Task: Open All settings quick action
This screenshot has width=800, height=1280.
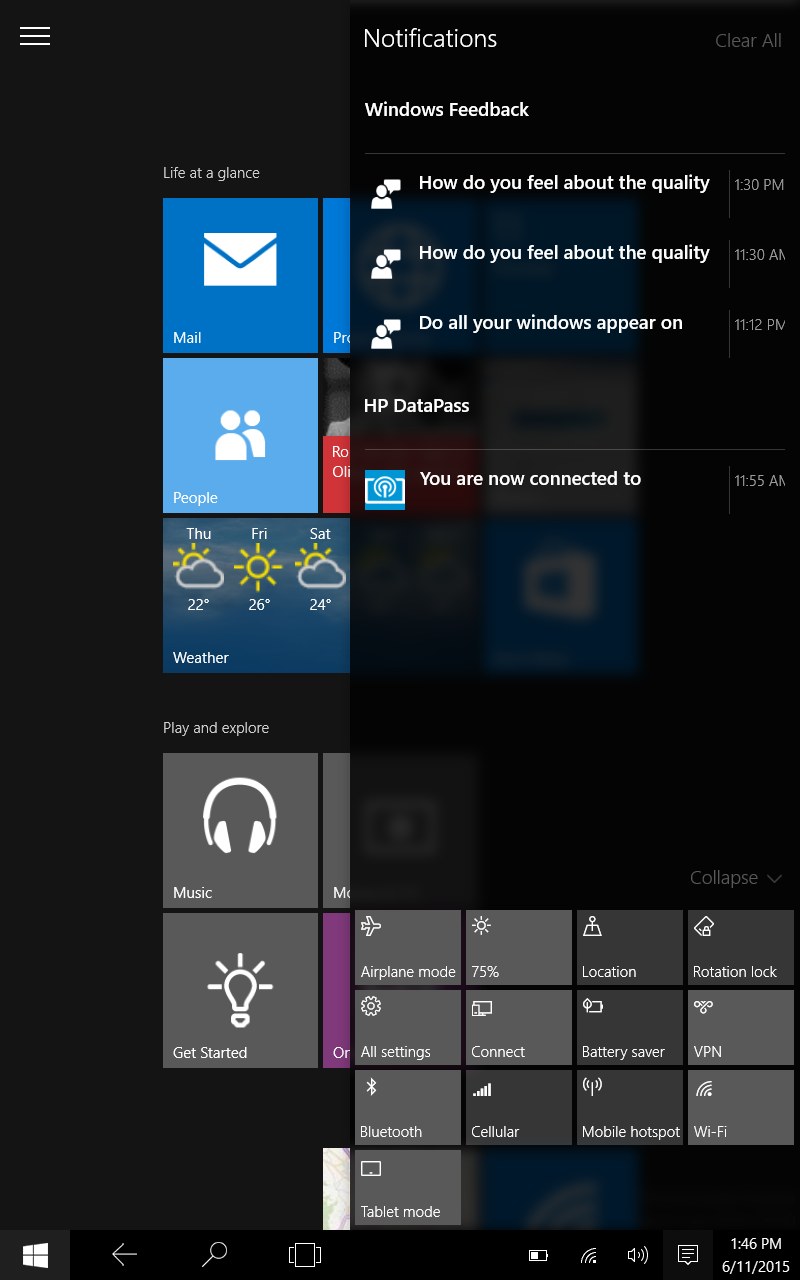Action: pyautogui.click(x=408, y=1027)
